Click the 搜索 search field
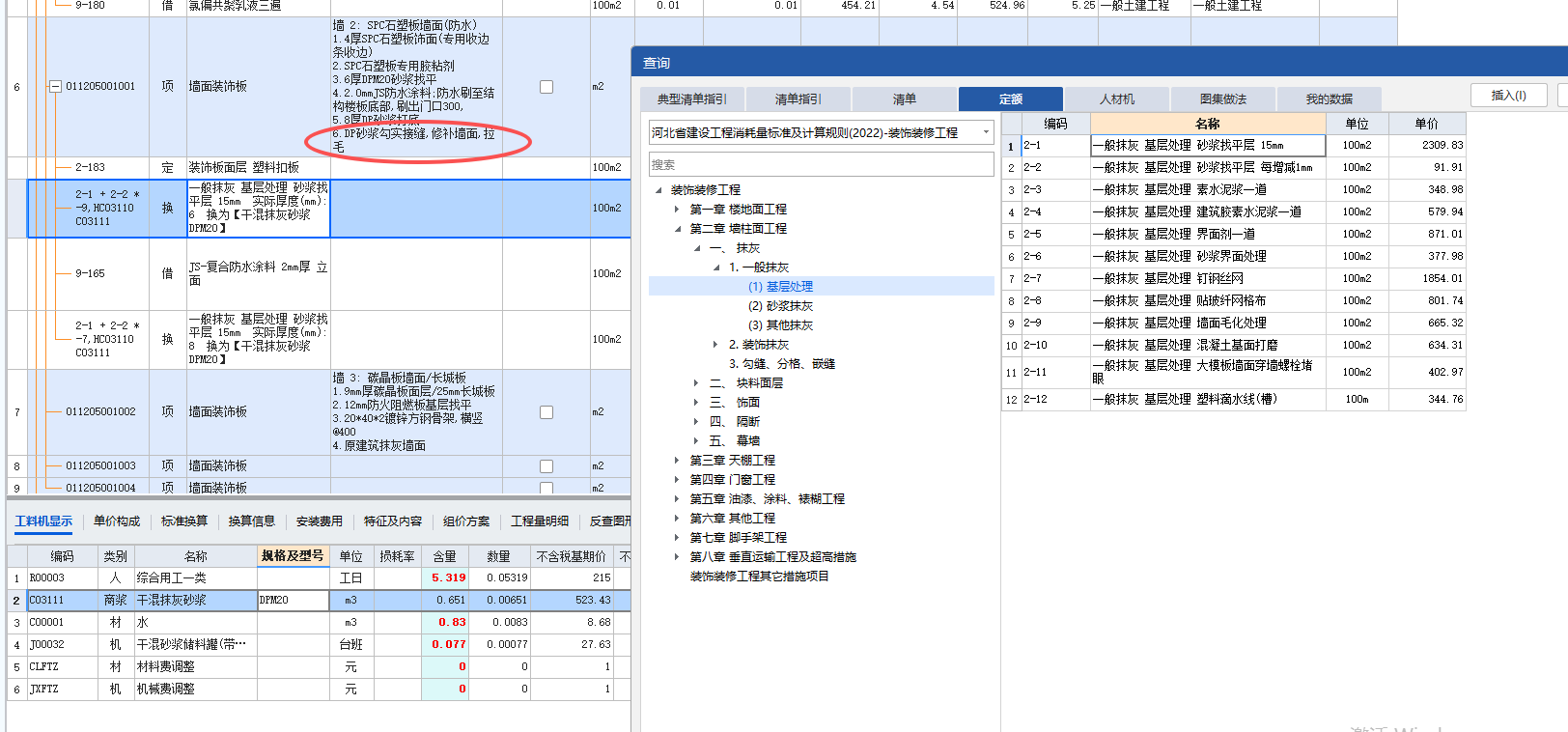 point(822,165)
